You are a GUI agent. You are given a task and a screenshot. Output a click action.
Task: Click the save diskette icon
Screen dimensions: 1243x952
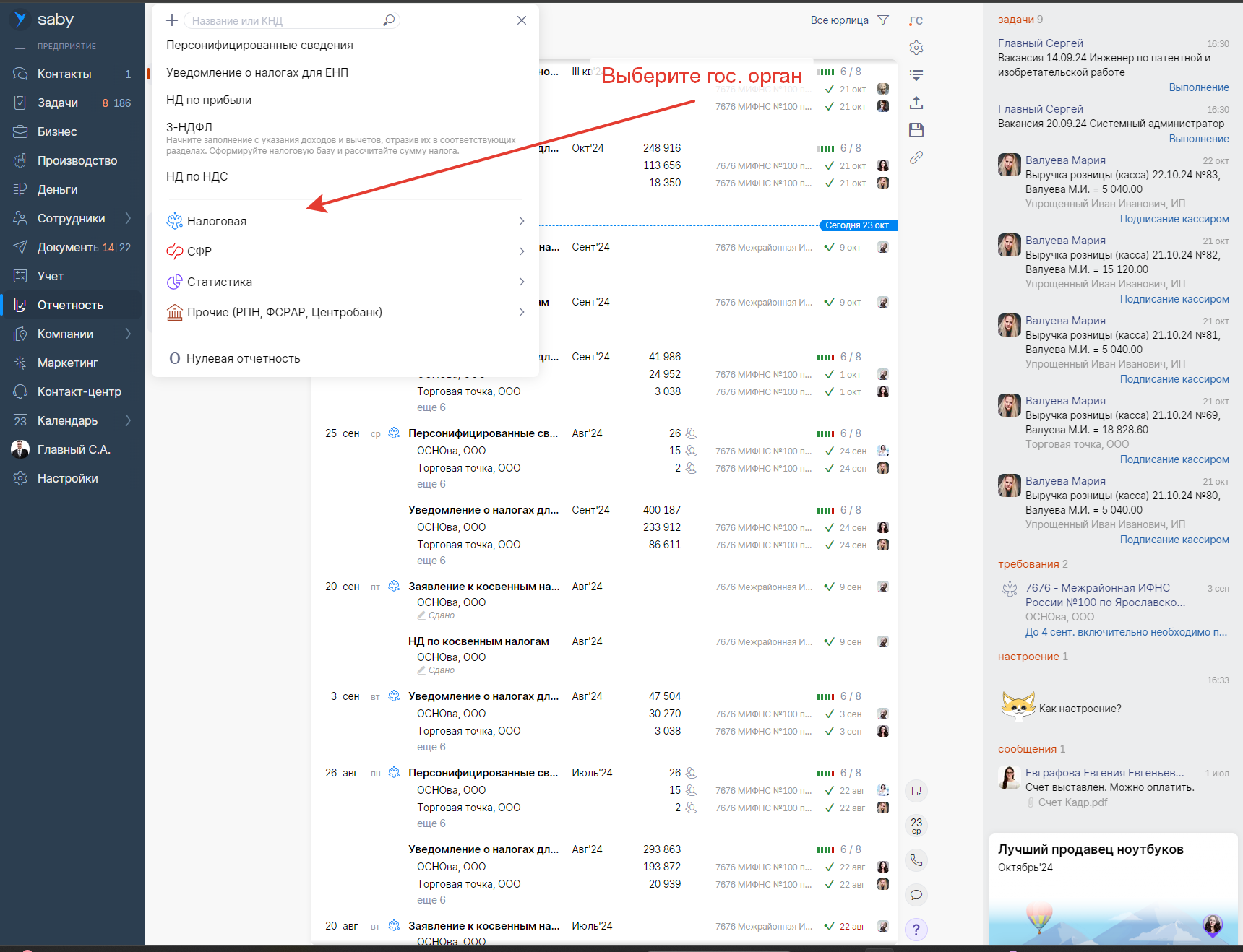916,130
